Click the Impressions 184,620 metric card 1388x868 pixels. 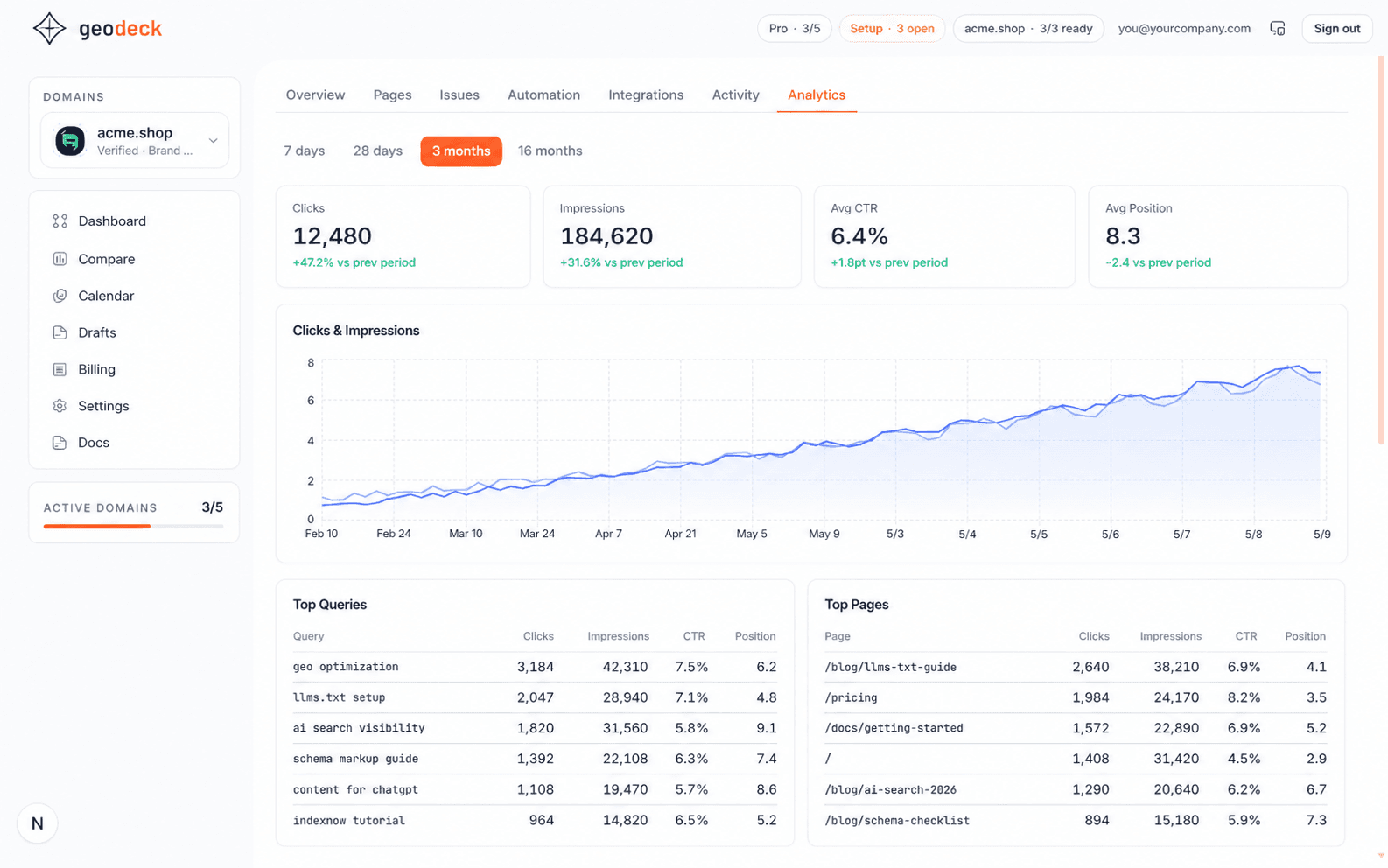(672, 236)
